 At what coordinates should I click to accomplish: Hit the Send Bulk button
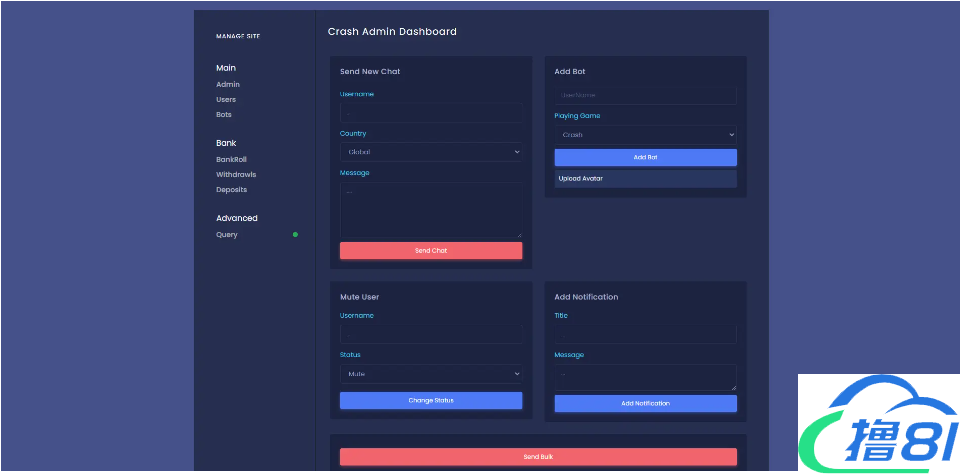pyautogui.click(x=538, y=457)
